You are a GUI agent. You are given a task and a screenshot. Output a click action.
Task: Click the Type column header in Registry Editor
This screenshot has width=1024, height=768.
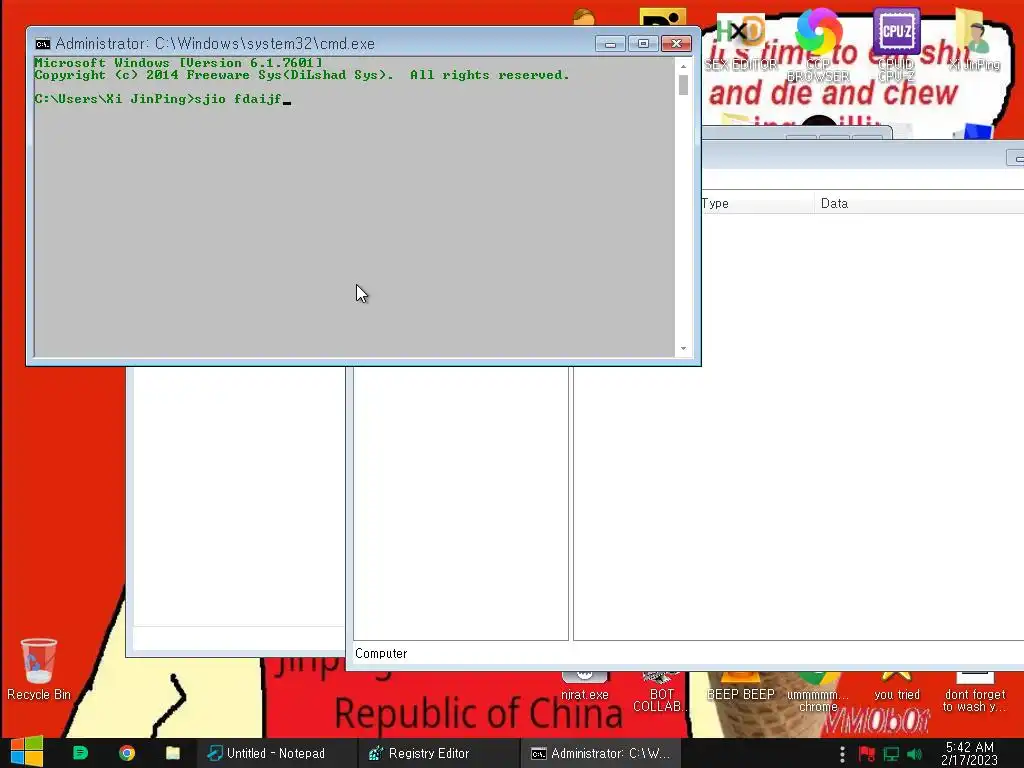758,203
